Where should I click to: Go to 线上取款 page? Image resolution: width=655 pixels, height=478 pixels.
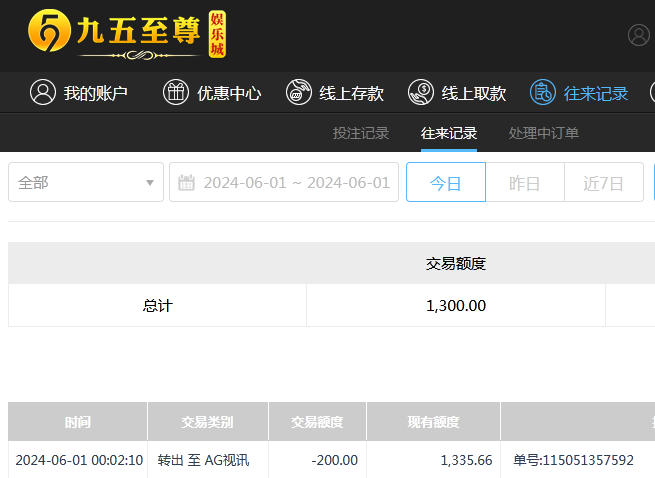tap(474, 93)
